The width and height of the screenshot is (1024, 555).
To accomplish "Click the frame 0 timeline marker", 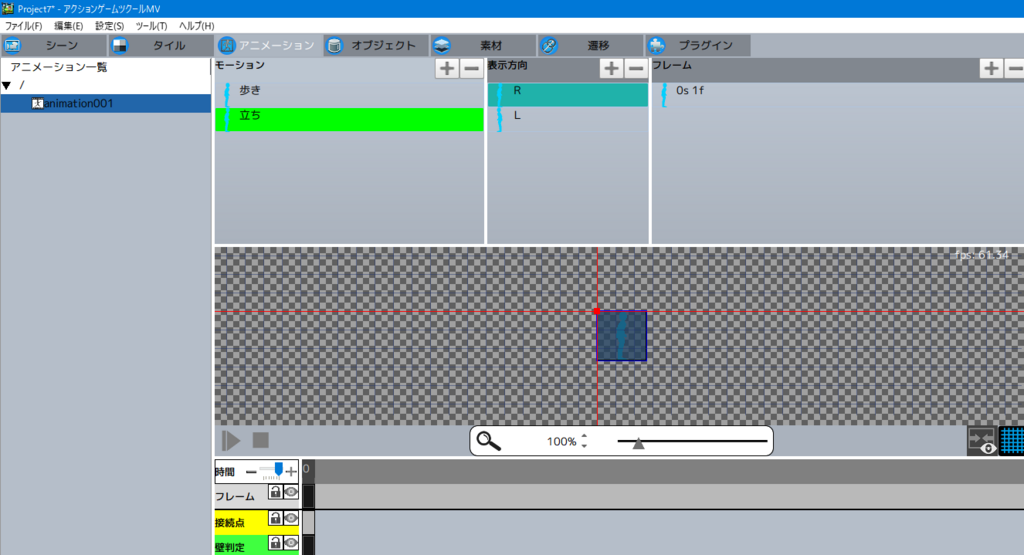I will pyautogui.click(x=308, y=471).
